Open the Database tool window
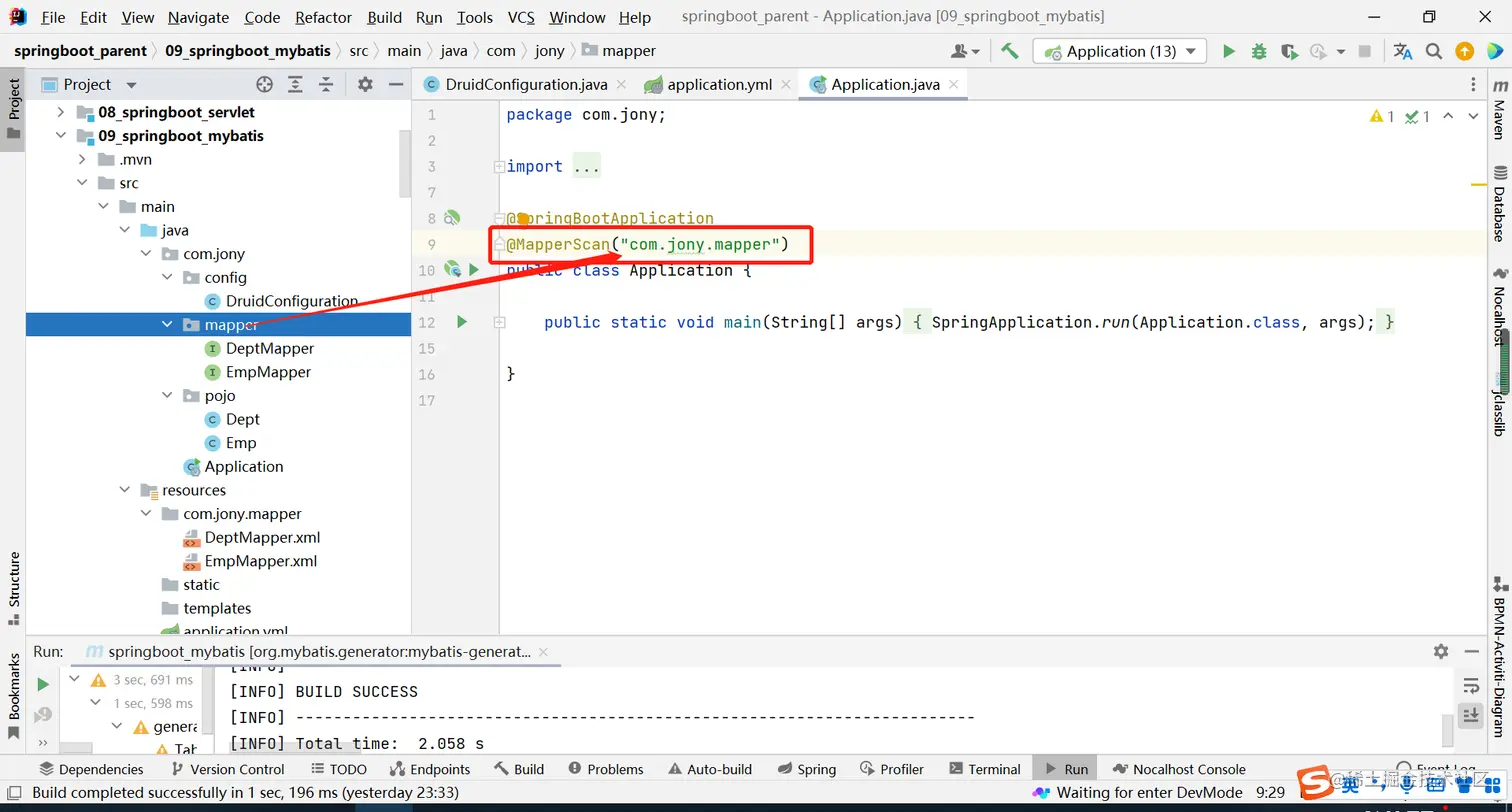The width and height of the screenshot is (1512, 812). [x=1499, y=205]
